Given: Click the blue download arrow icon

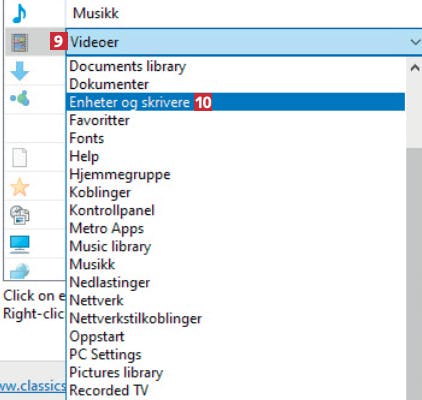Looking at the screenshot, I should (x=20, y=71).
